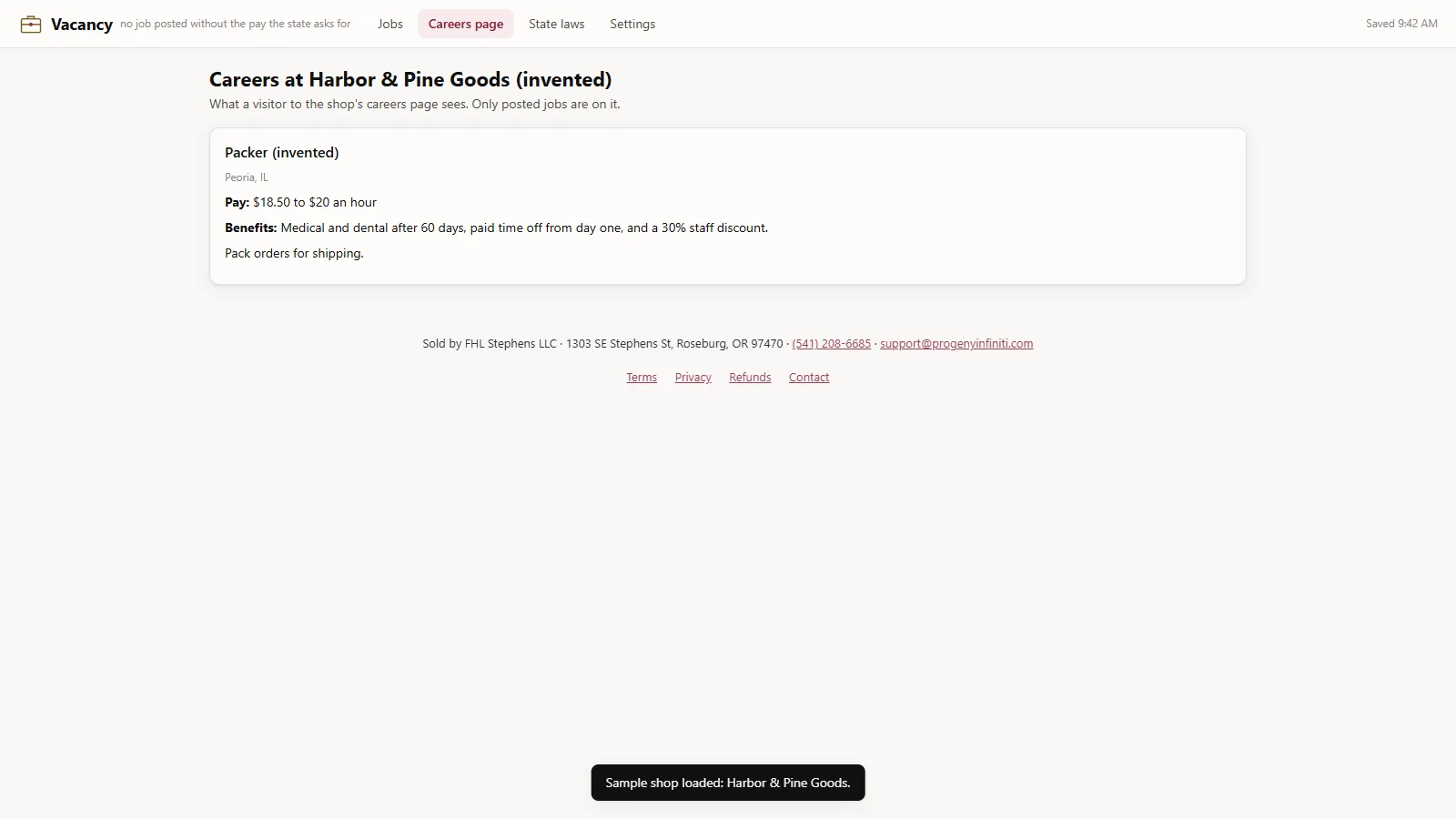Switch to the State laws tab

[557, 24]
